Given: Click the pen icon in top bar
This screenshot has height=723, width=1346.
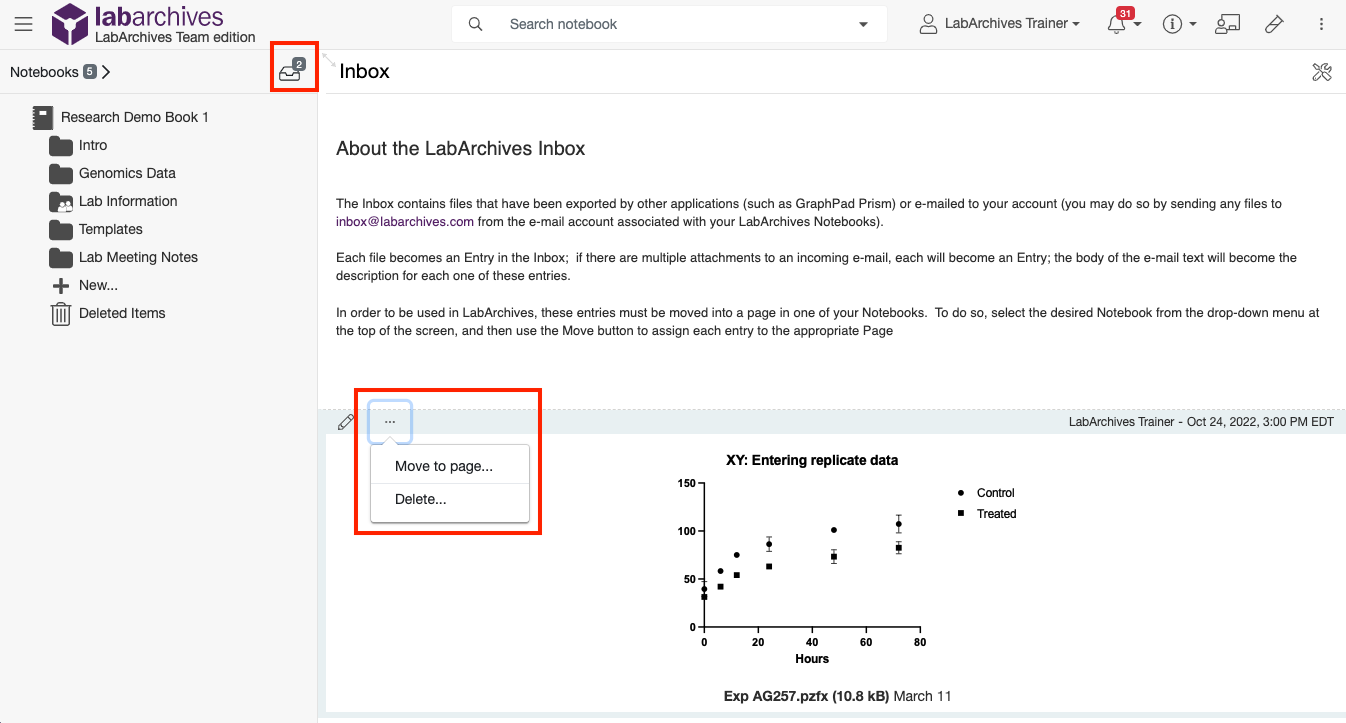Looking at the screenshot, I should coord(1274,24).
